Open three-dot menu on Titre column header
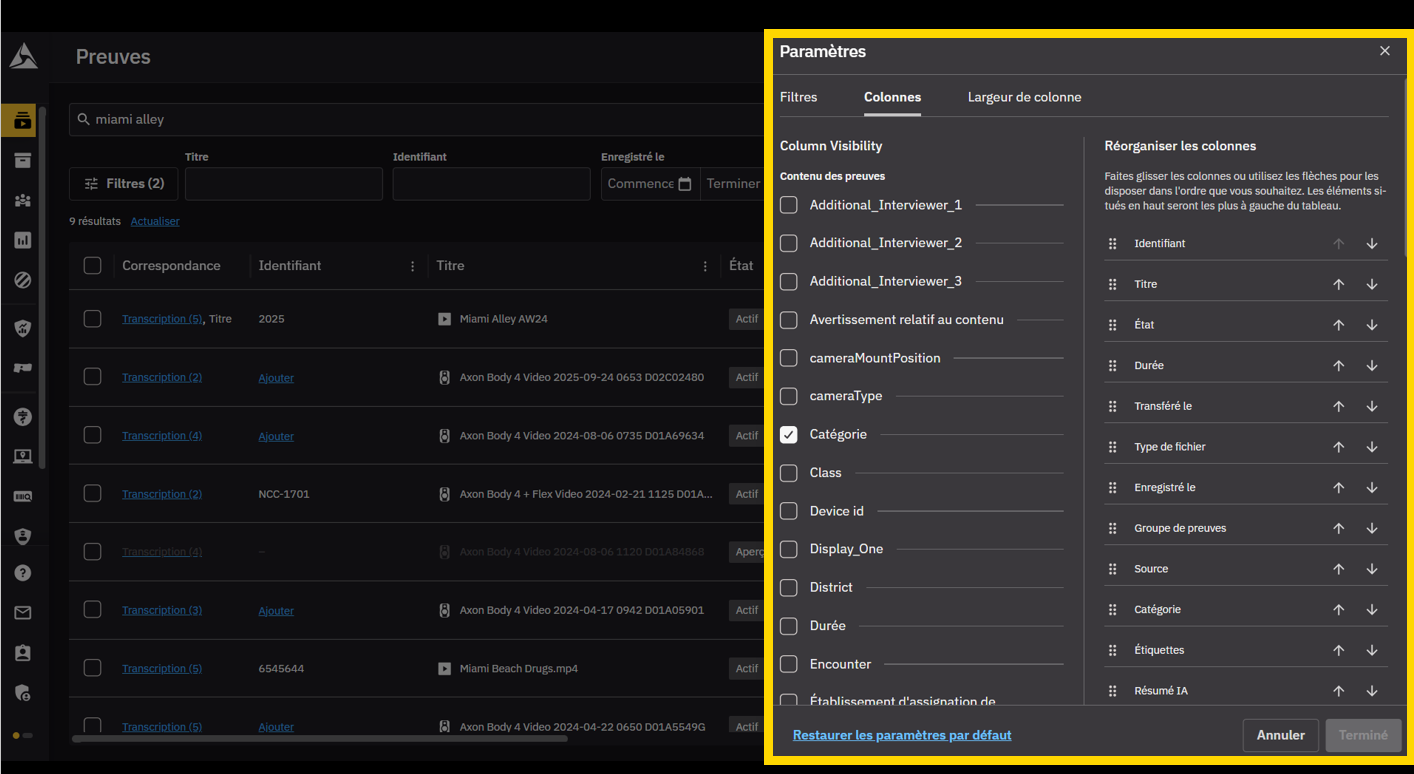Viewport: 1414px width, 774px height. pyautogui.click(x=705, y=266)
